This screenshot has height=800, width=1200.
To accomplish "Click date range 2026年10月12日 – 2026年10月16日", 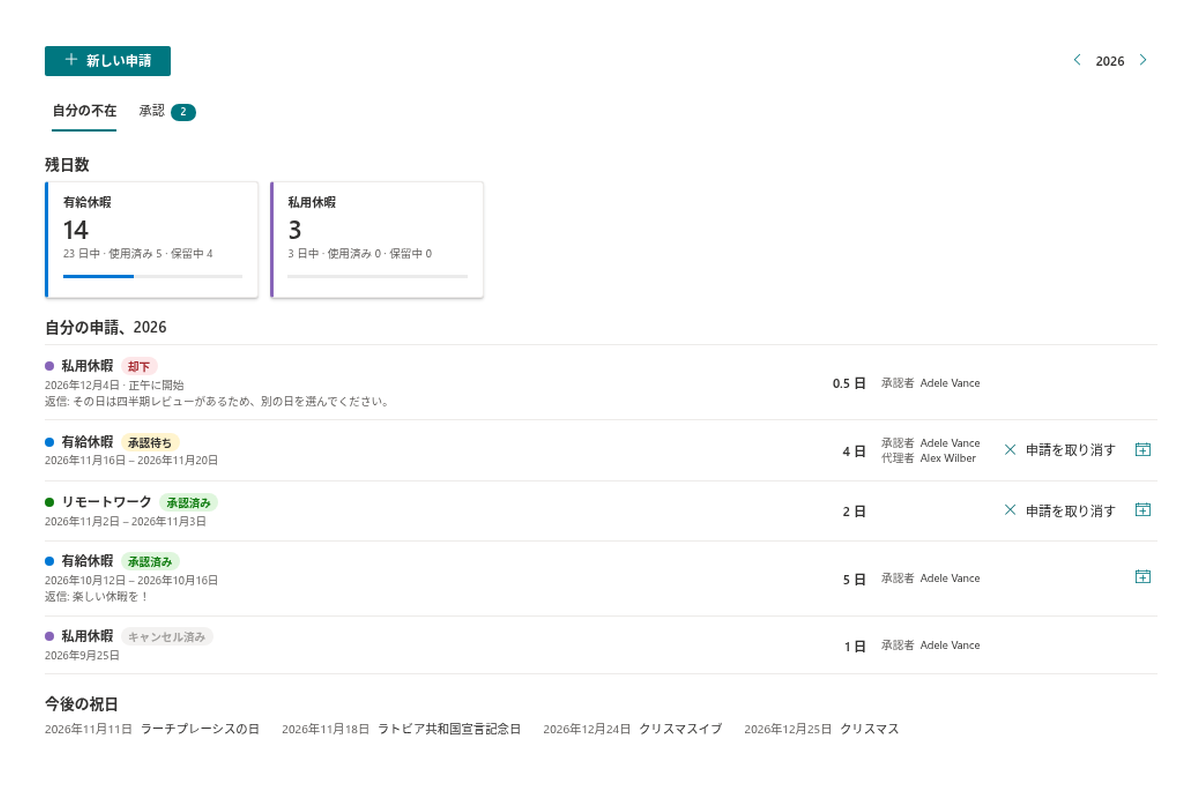I will [x=131, y=580].
